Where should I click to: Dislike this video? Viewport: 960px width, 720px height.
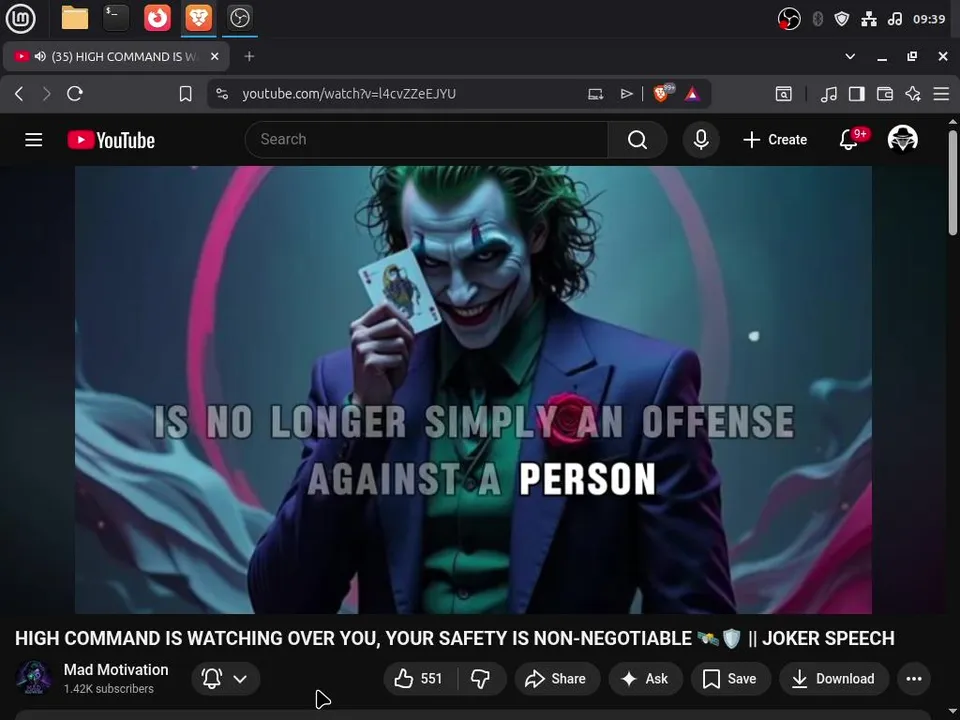click(481, 678)
